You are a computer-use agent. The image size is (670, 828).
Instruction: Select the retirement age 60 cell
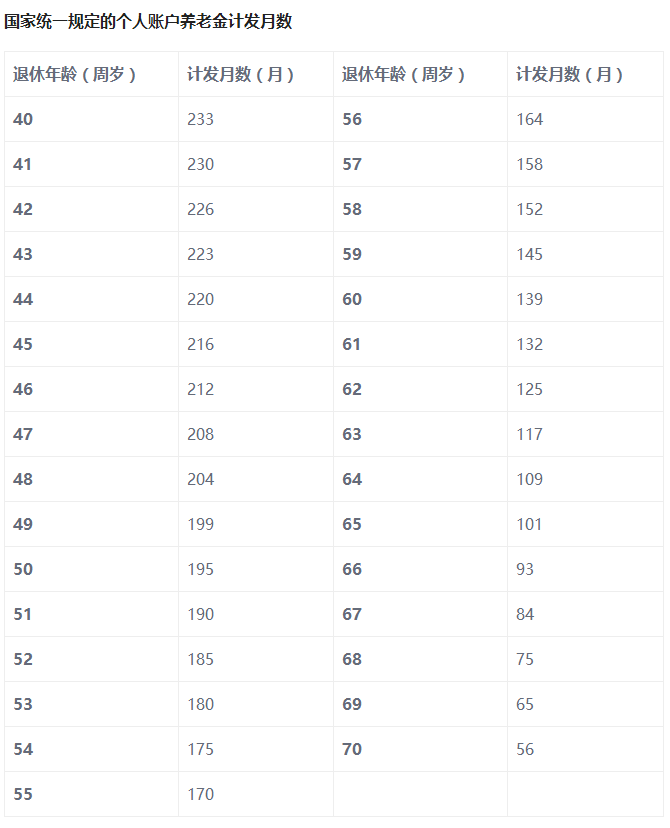click(x=352, y=299)
